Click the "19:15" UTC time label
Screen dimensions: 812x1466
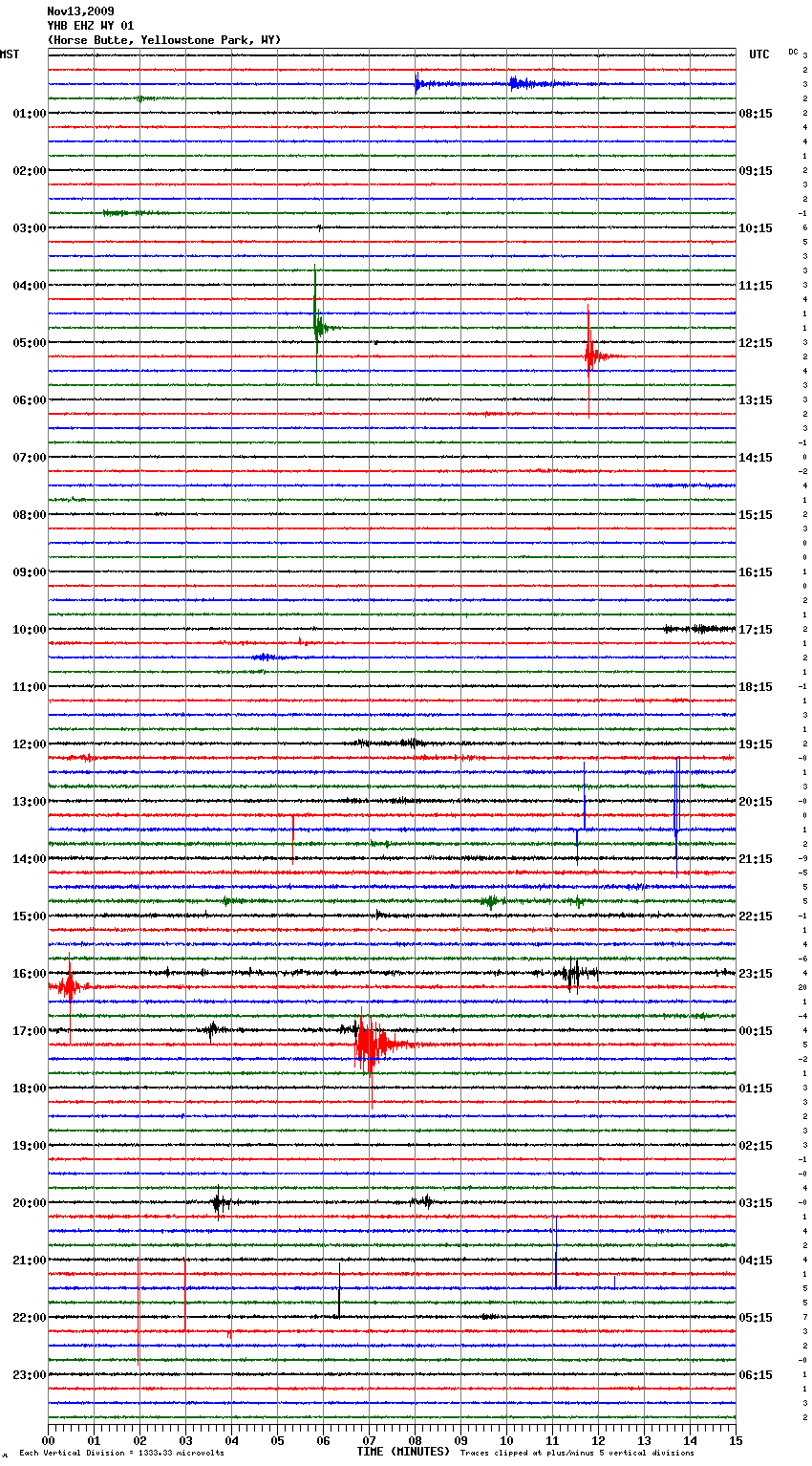coord(756,744)
